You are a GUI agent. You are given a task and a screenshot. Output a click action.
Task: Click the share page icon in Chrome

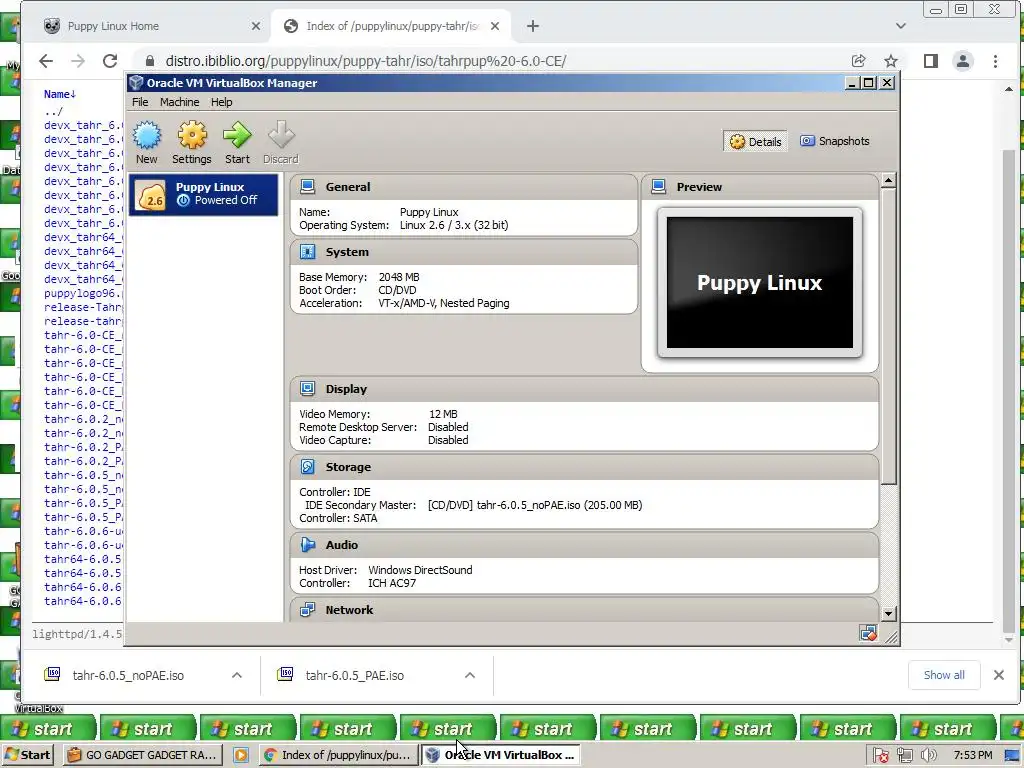[859, 61]
